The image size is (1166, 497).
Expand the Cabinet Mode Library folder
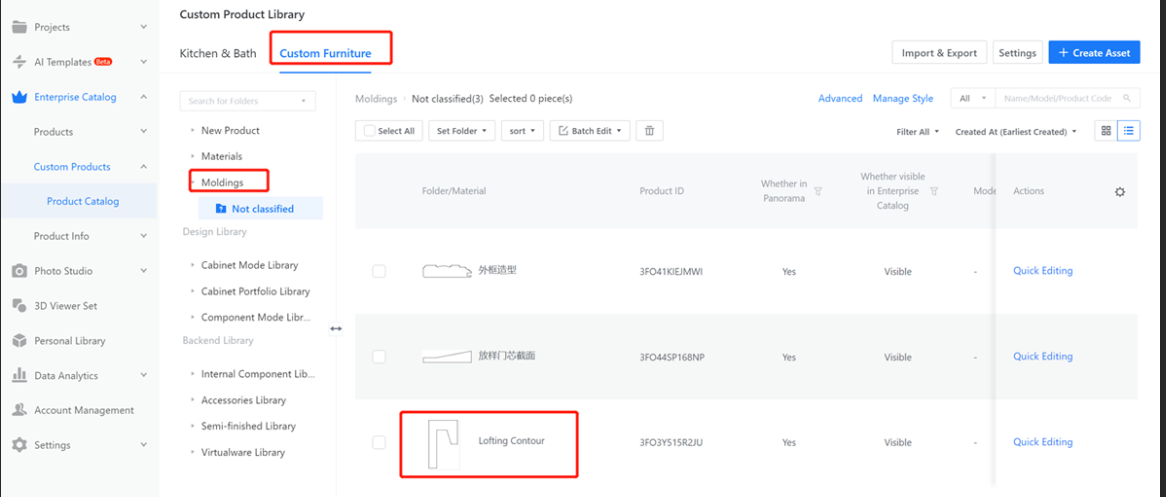coord(193,265)
